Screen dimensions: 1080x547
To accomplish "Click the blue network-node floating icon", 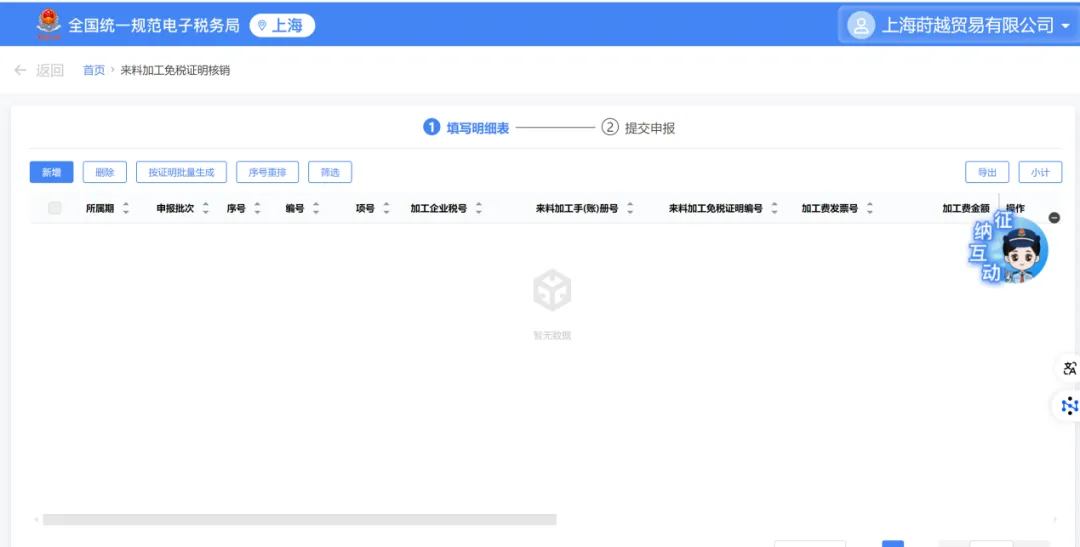I will 1069,405.
